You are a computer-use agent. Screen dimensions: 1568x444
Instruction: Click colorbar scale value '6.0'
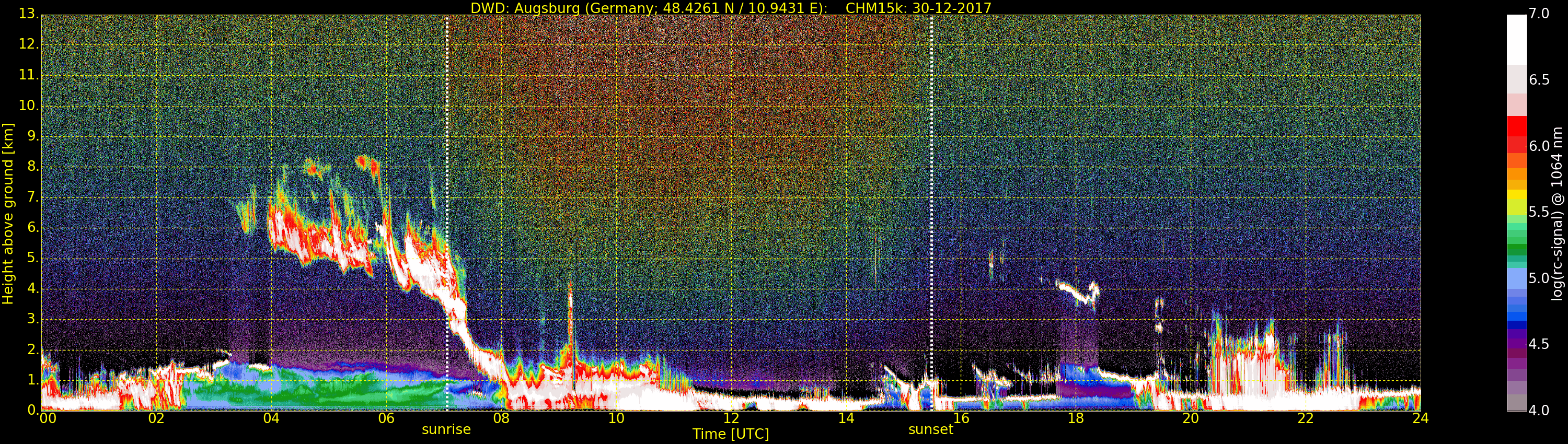pos(1539,146)
